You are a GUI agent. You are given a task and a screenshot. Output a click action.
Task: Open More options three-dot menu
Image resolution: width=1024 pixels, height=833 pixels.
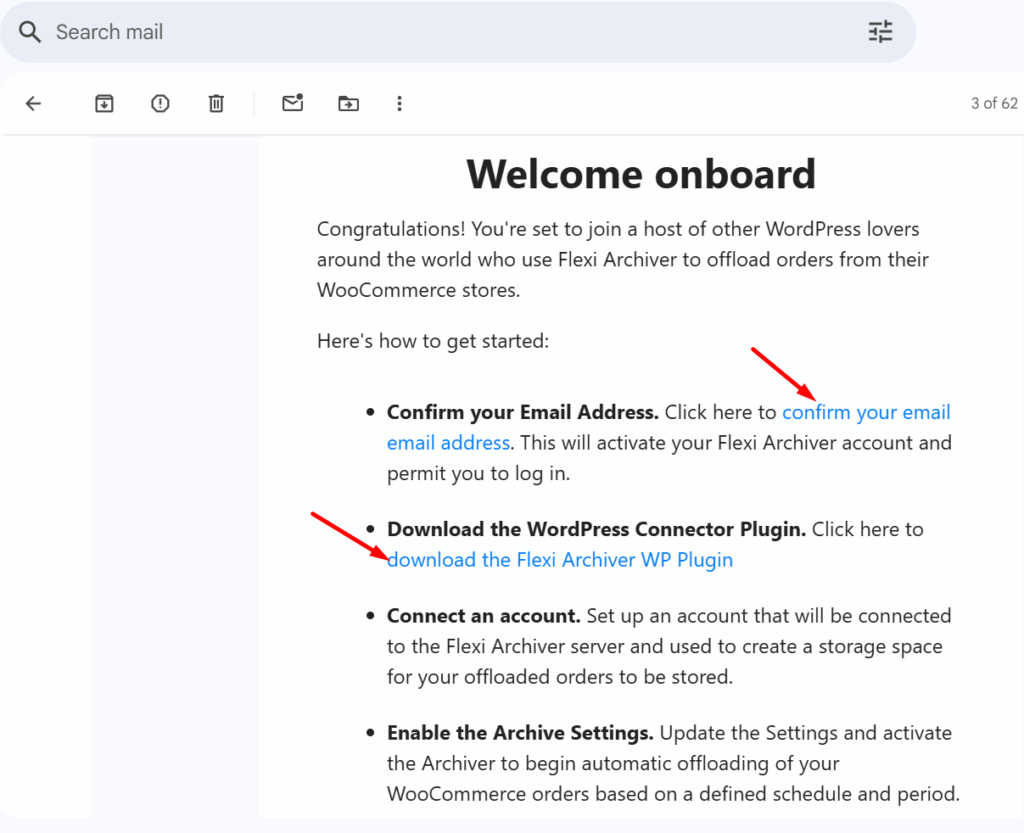tap(400, 103)
